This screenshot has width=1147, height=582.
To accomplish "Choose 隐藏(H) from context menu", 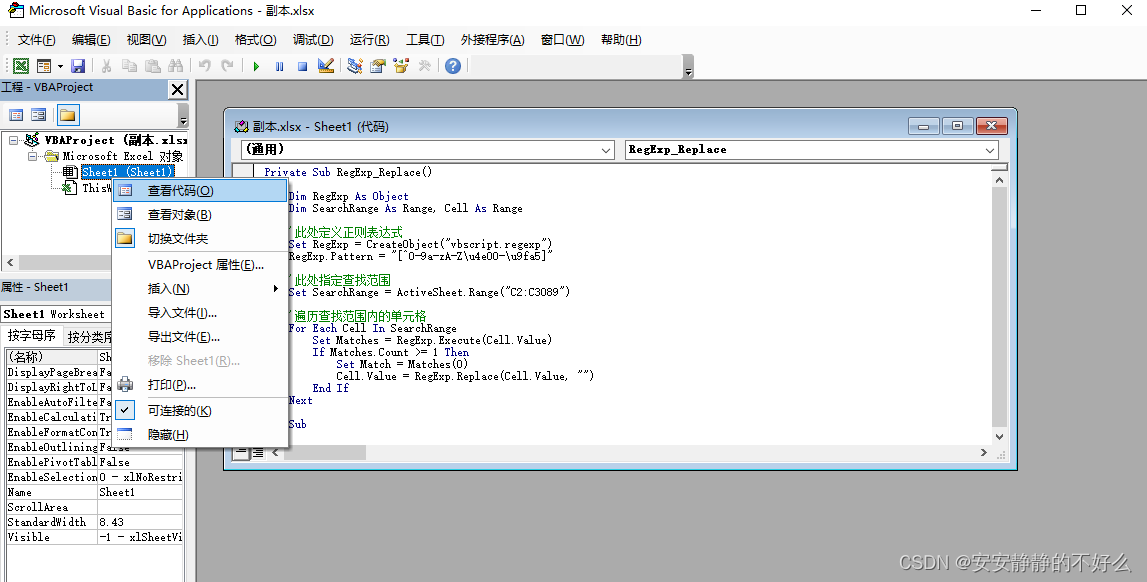I will coord(200,435).
